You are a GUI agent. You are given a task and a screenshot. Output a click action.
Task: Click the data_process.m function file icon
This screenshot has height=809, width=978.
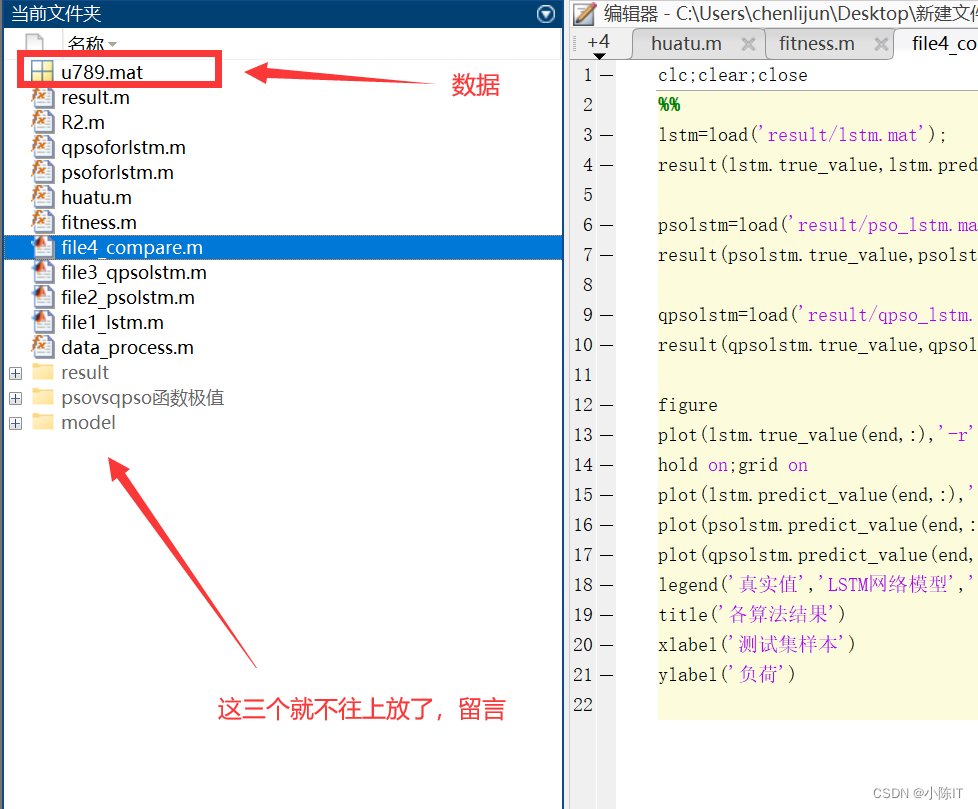coord(42,347)
